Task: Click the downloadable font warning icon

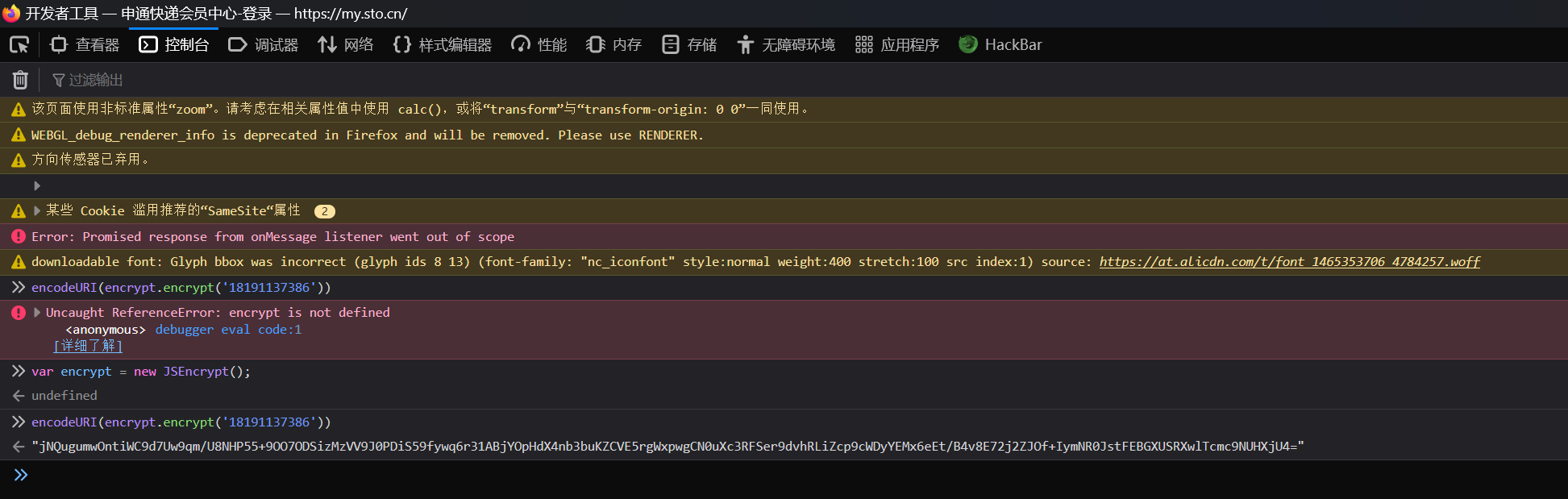Action: point(19,262)
